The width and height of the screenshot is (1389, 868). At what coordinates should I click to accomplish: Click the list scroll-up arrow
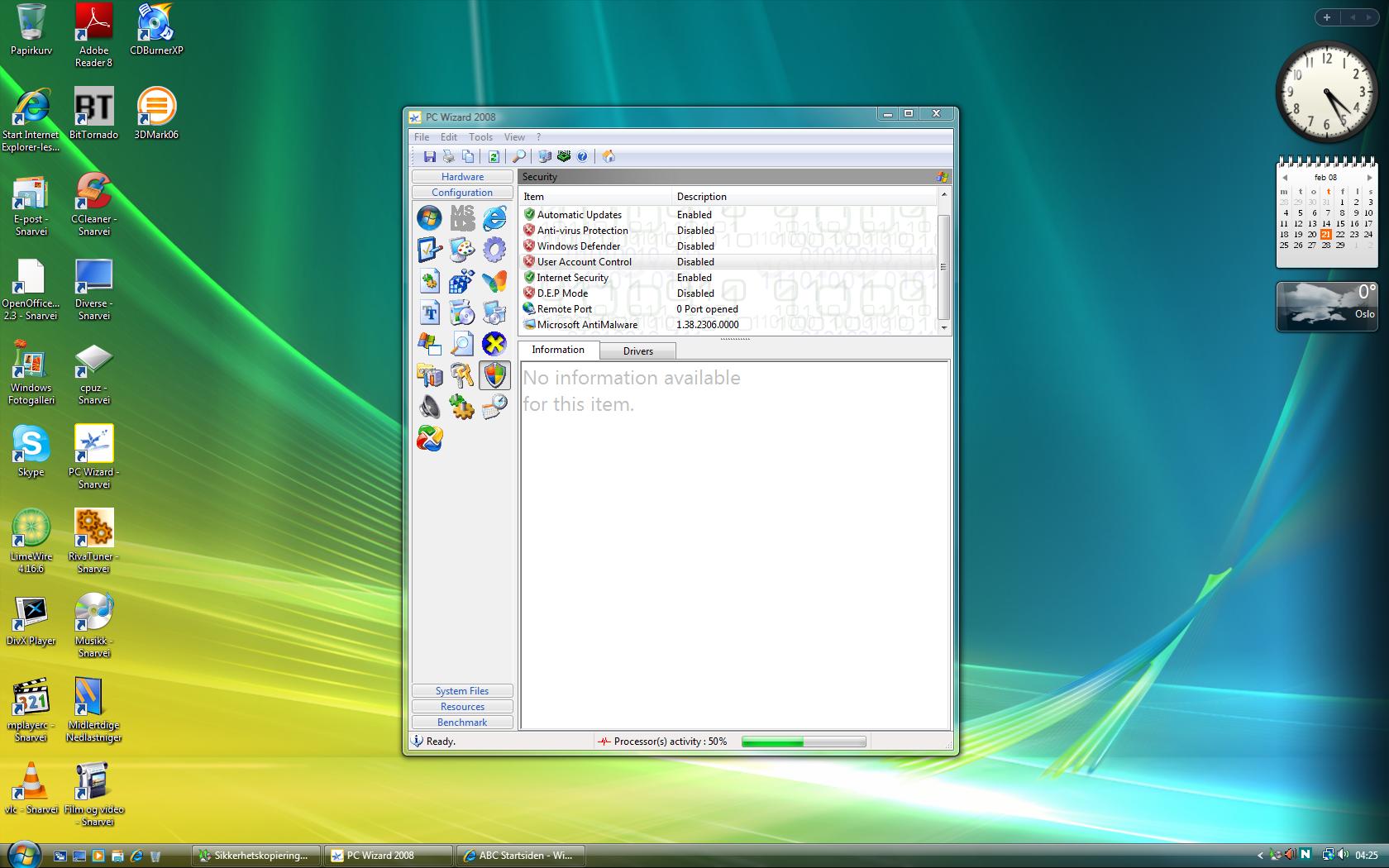(x=943, y=195)
